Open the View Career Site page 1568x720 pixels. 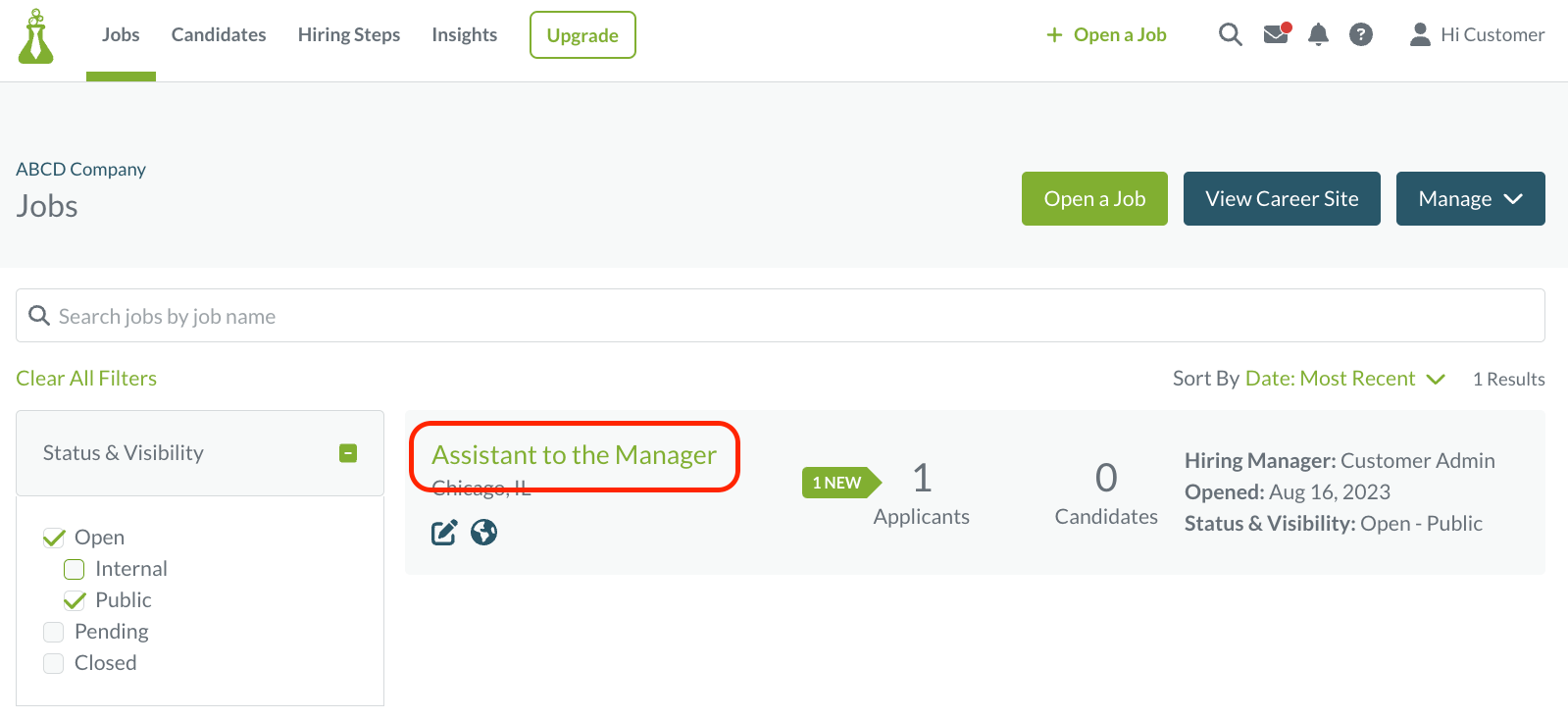(x=1281, y=198)
